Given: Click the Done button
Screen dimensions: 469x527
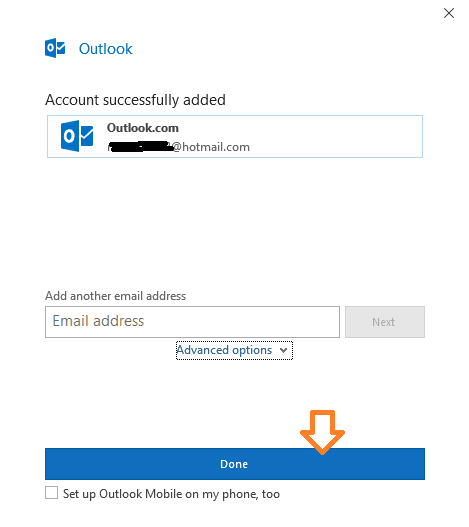Looking at the screenshot, I should 235,464.
